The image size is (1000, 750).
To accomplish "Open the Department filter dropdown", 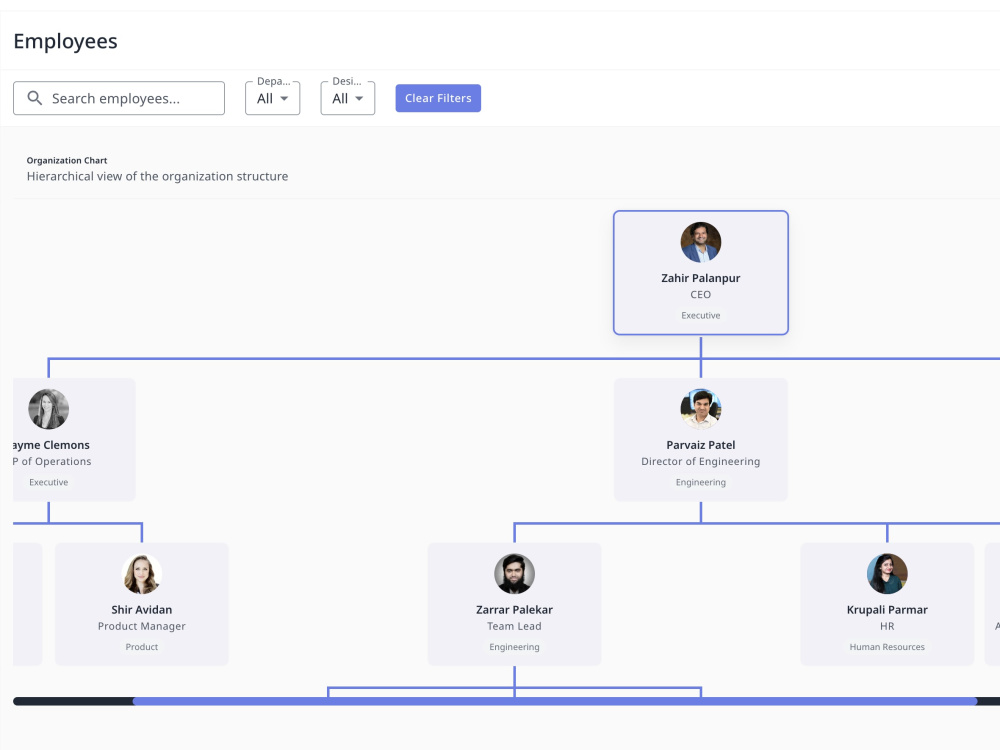I will pyautogui.click(x=272, y=98).
